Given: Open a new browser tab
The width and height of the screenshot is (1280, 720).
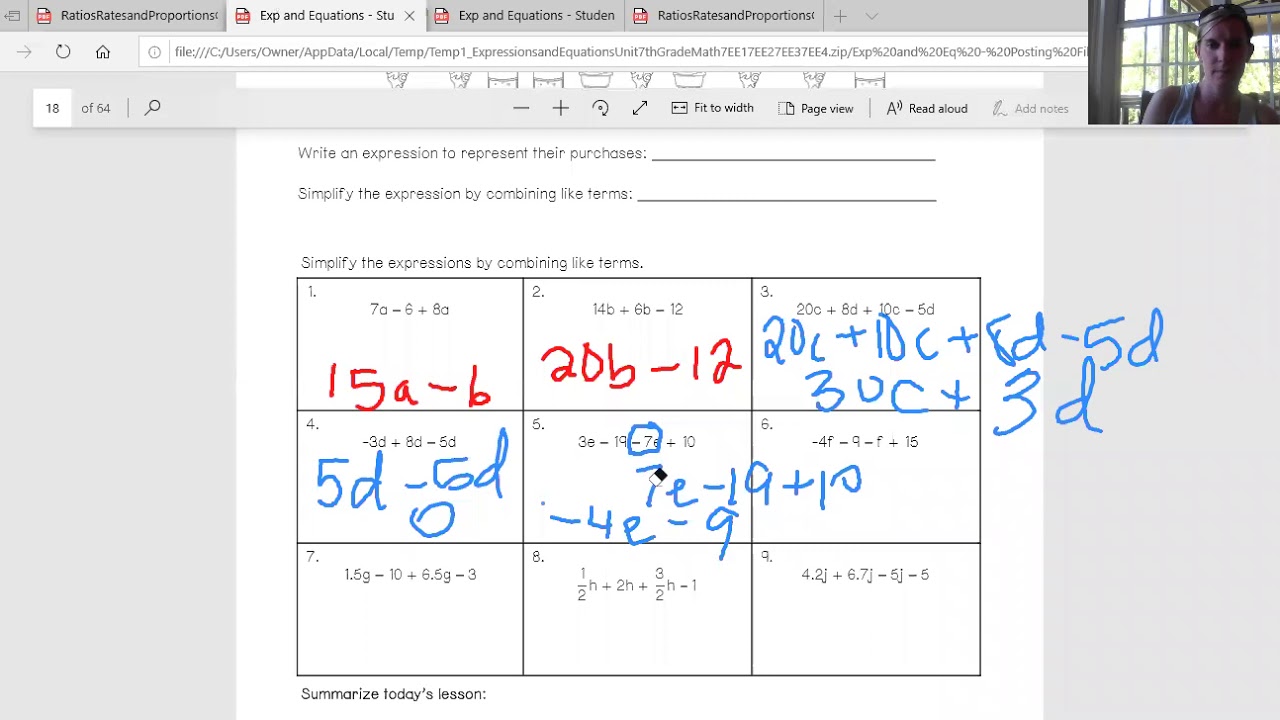Looking at the screenshot, I should tap(840, 16).
